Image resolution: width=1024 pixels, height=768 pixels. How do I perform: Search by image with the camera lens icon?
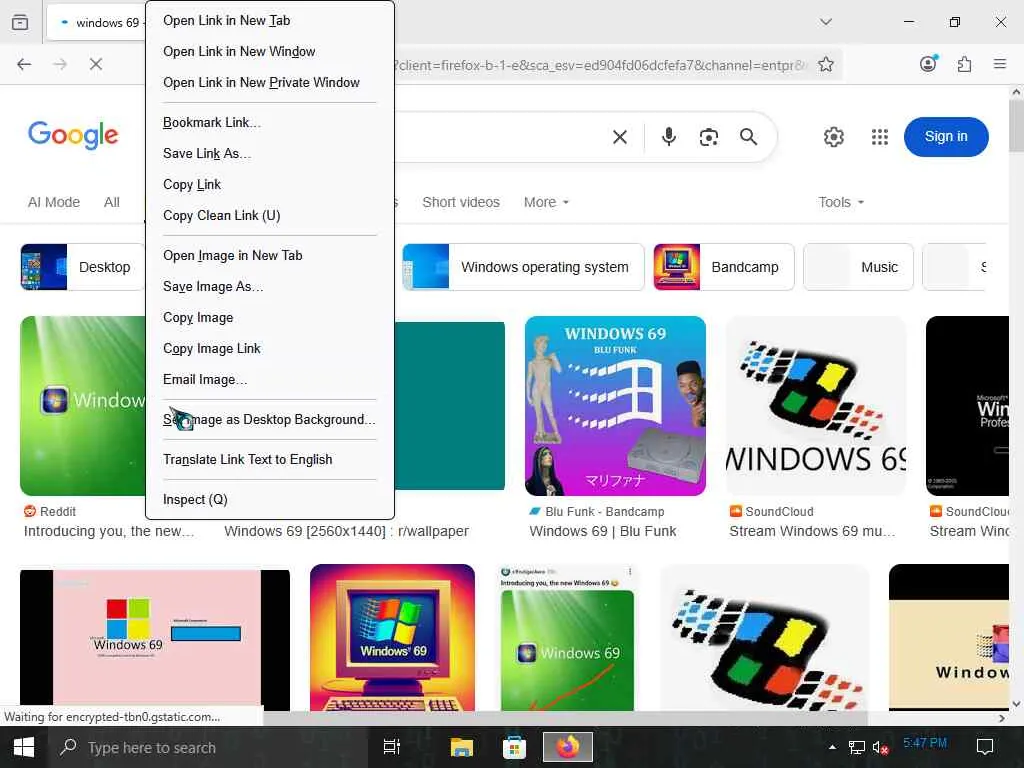click(x=709, y=136)
